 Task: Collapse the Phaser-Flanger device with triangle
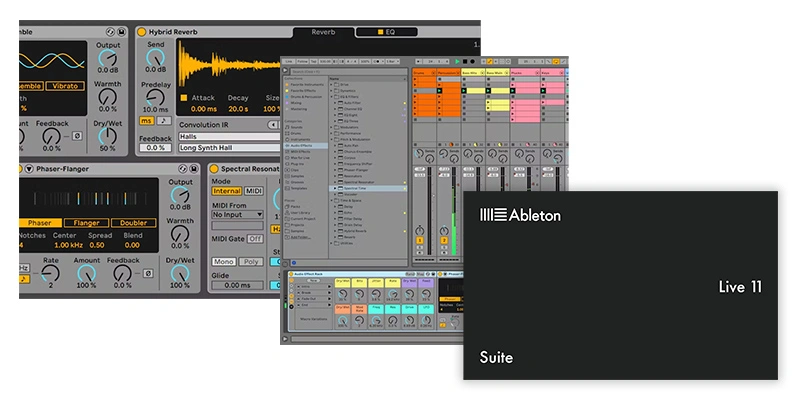click(x=29, y=169)
